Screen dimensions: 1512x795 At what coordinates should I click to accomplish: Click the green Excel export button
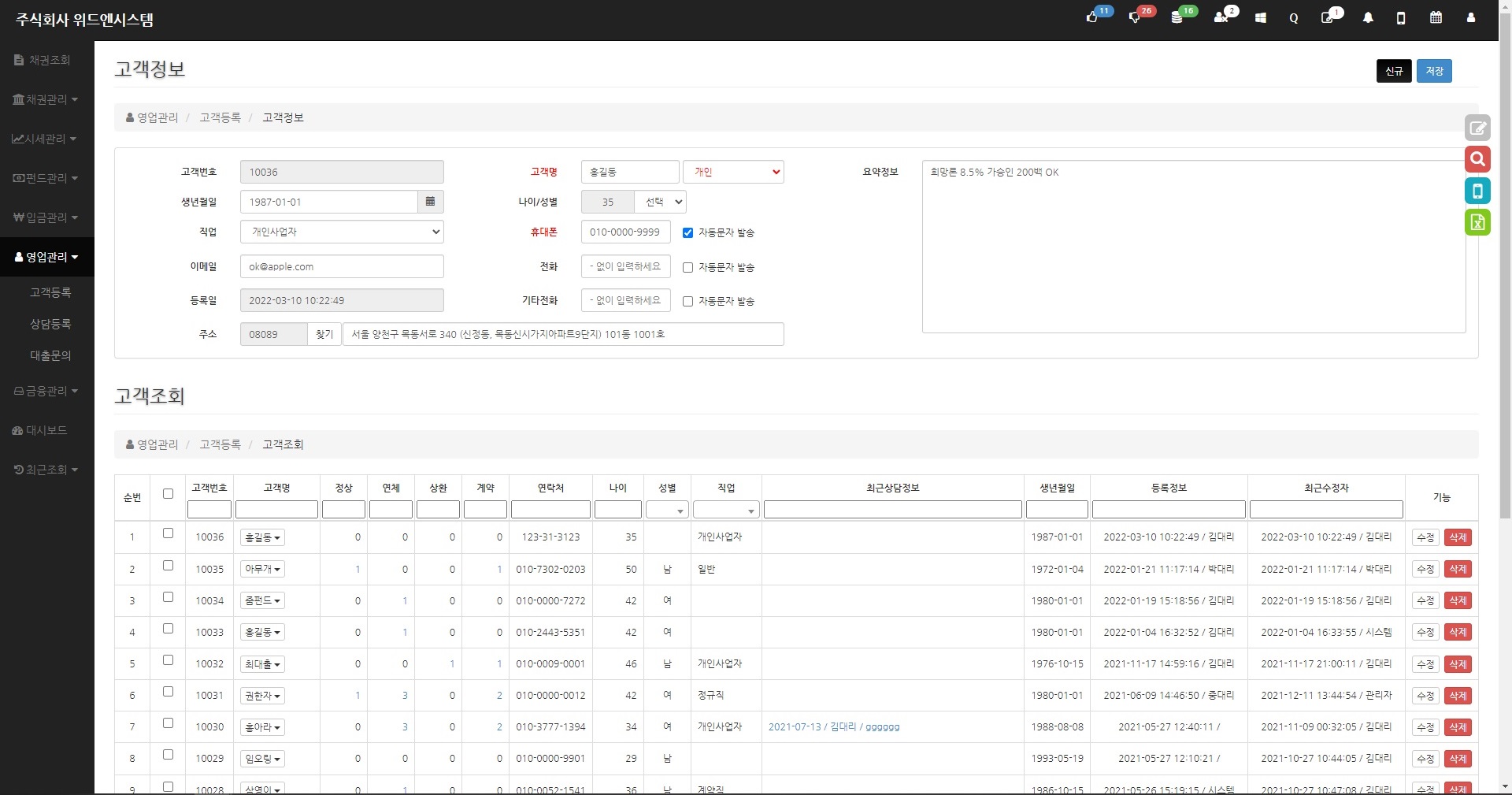(1477, 222)
